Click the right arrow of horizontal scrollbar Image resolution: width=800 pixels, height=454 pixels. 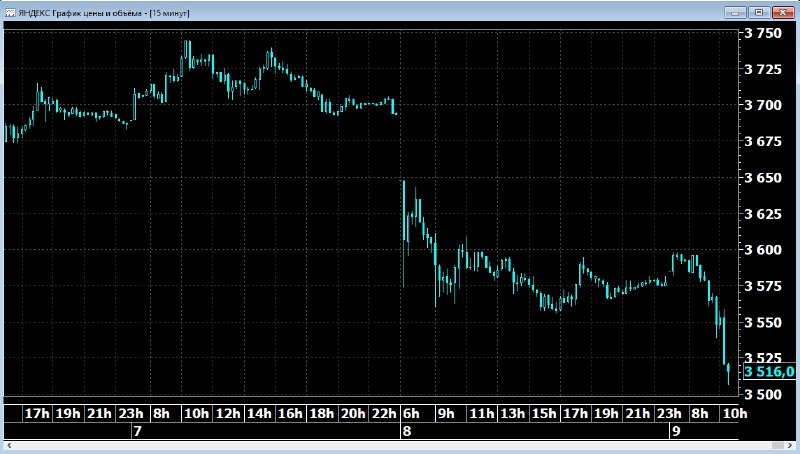point(791,446)
